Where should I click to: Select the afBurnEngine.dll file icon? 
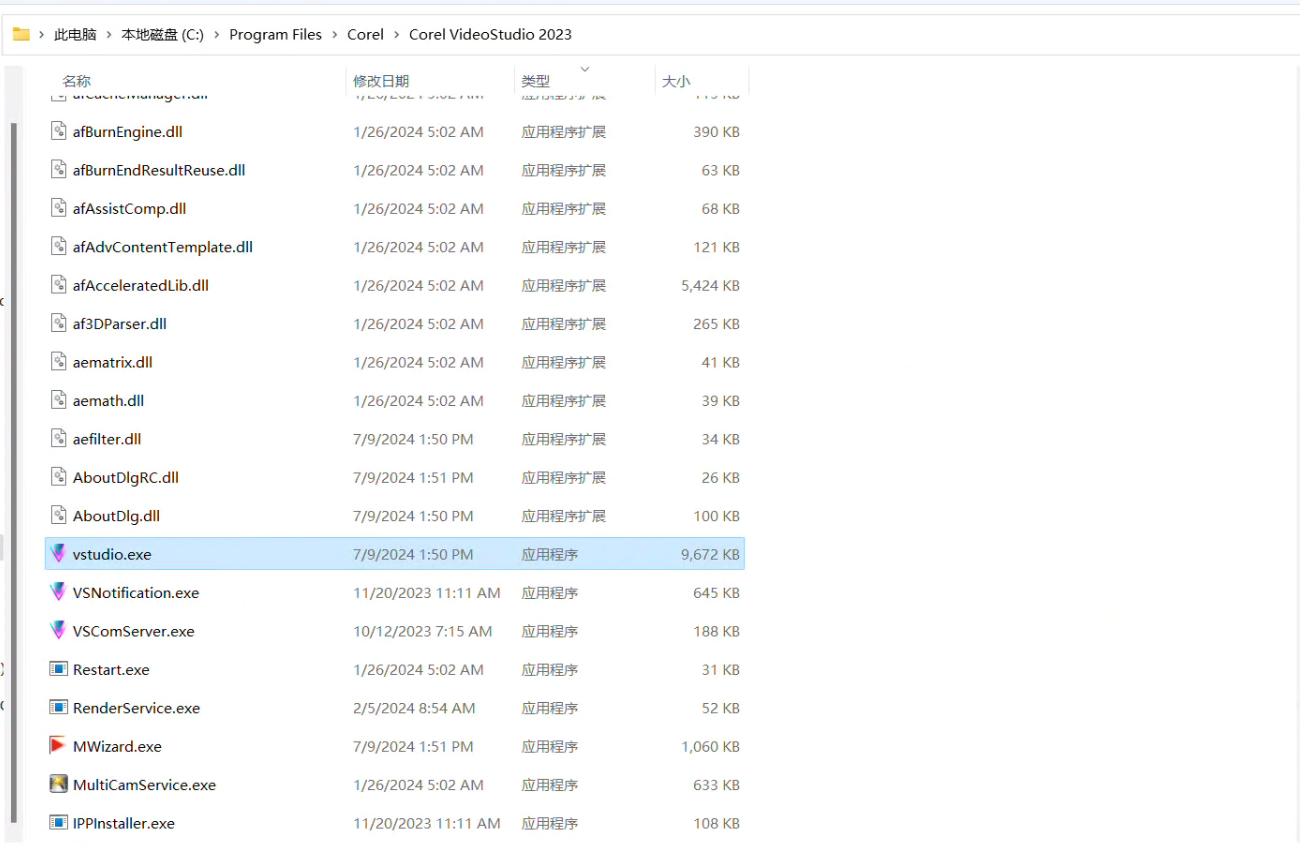coord(59,131)
